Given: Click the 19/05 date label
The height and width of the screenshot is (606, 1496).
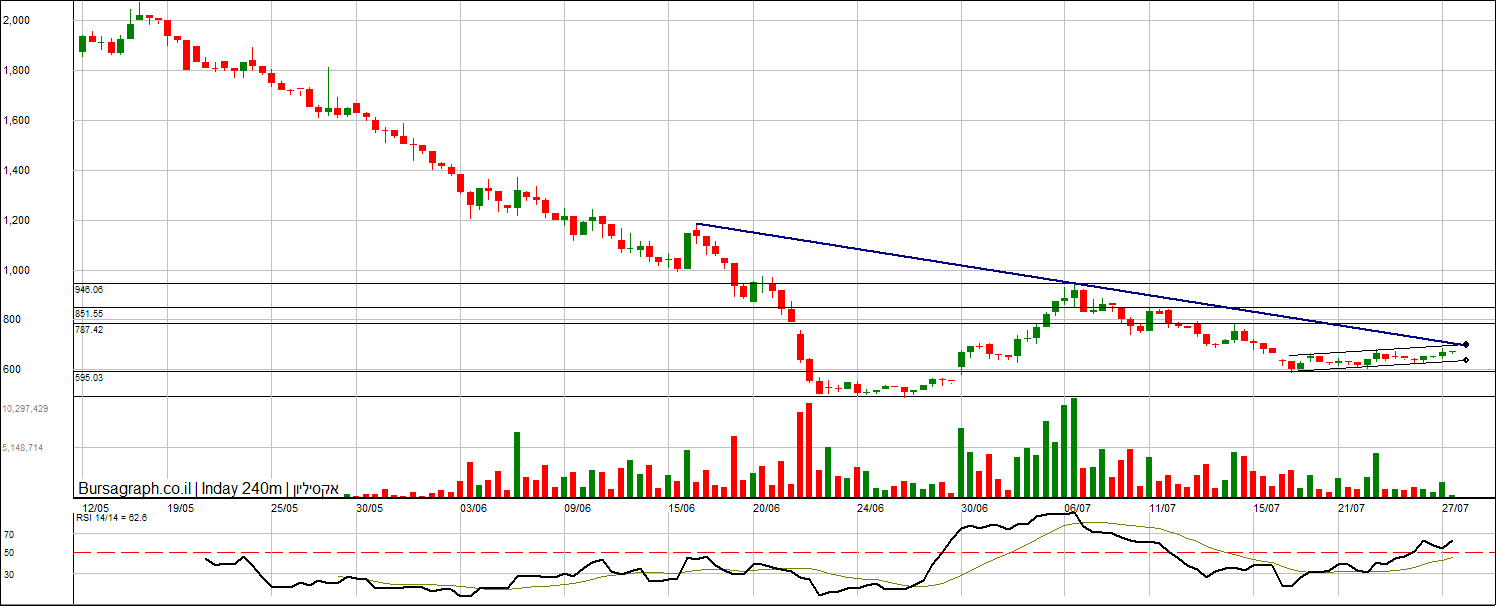Looking at the screenshot, I should click(181, 508).
